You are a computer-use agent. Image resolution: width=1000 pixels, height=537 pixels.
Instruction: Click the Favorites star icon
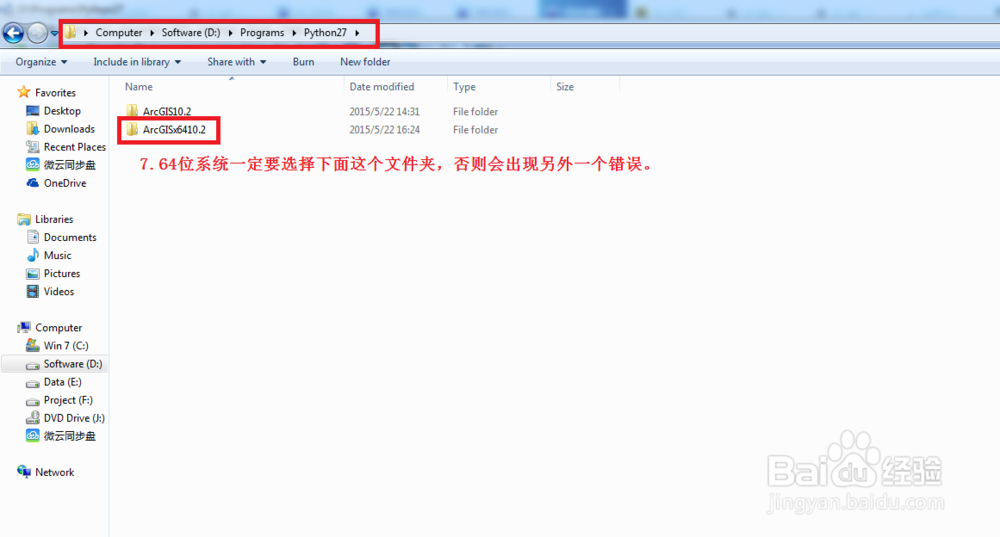click(24, 92)
